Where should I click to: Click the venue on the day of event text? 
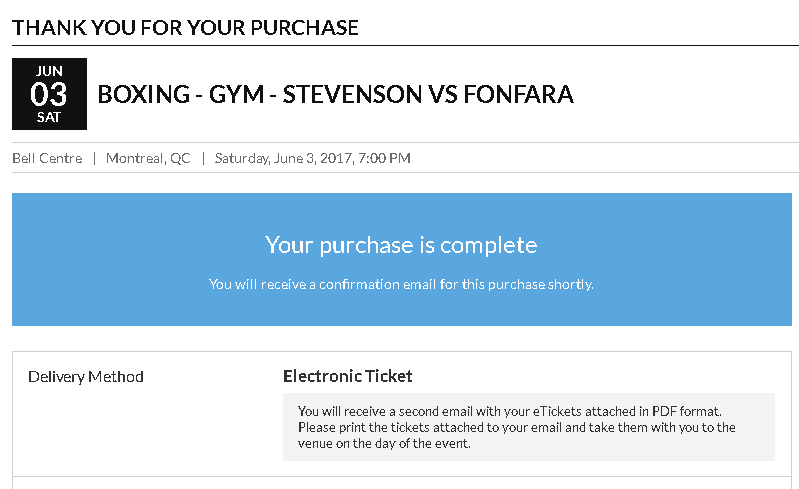[384, 443]
